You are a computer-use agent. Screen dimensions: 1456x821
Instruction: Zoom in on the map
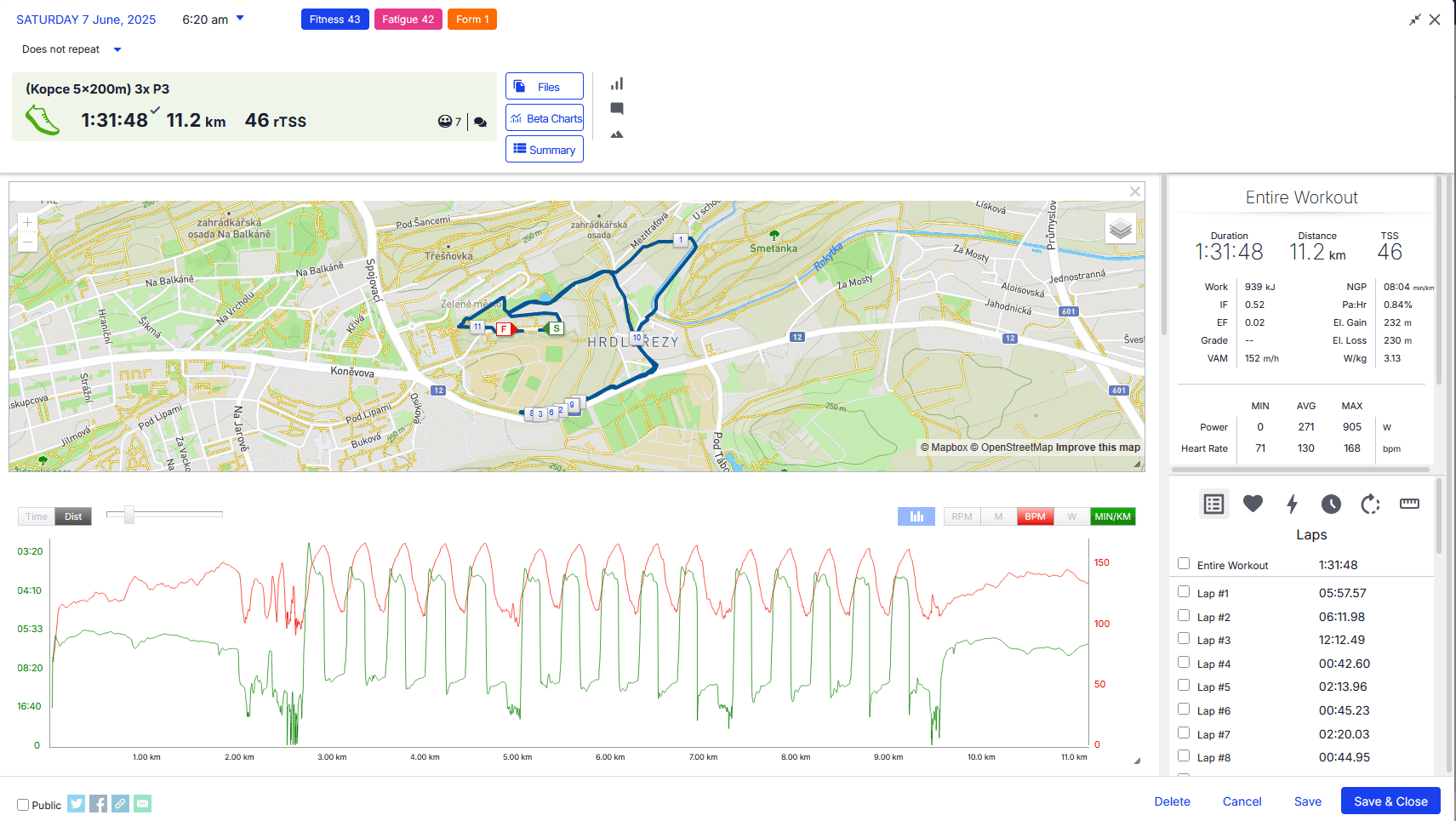click(x=27, y=223)
